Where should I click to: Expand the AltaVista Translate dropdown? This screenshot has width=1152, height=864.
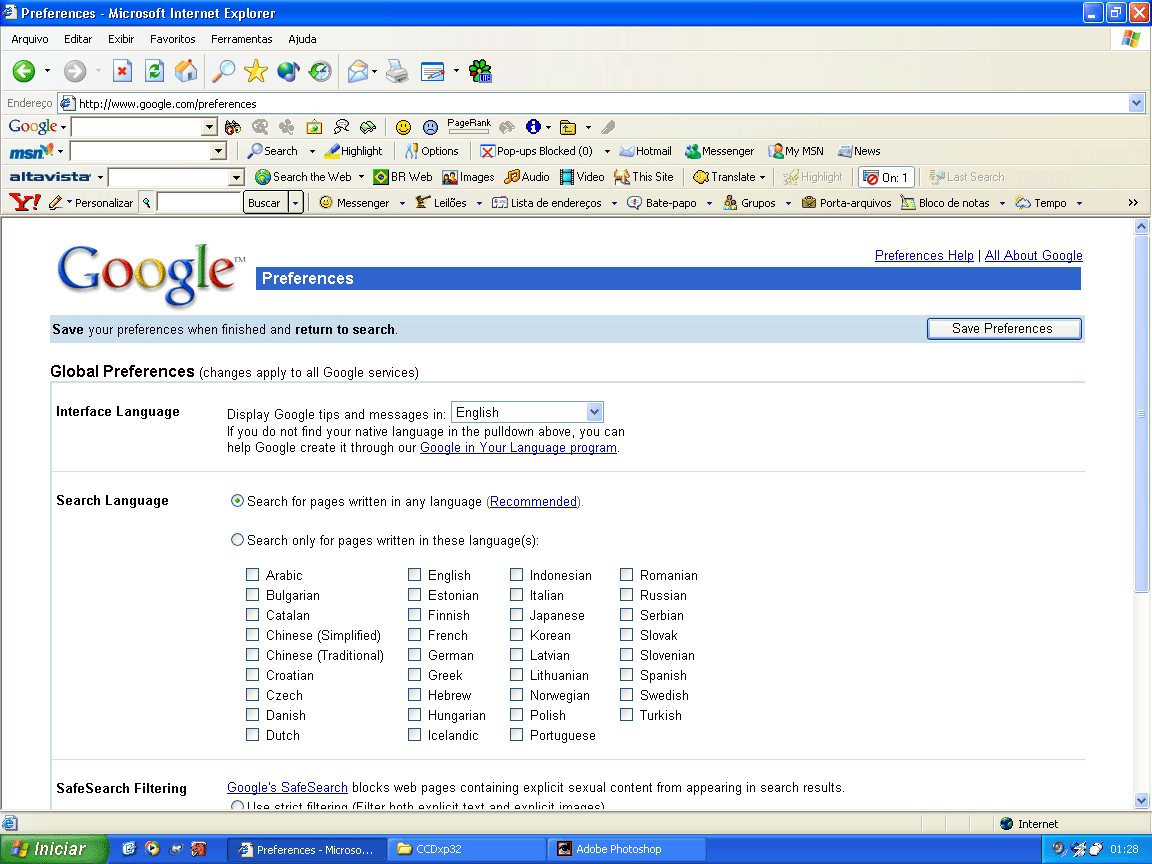[763, 177]
